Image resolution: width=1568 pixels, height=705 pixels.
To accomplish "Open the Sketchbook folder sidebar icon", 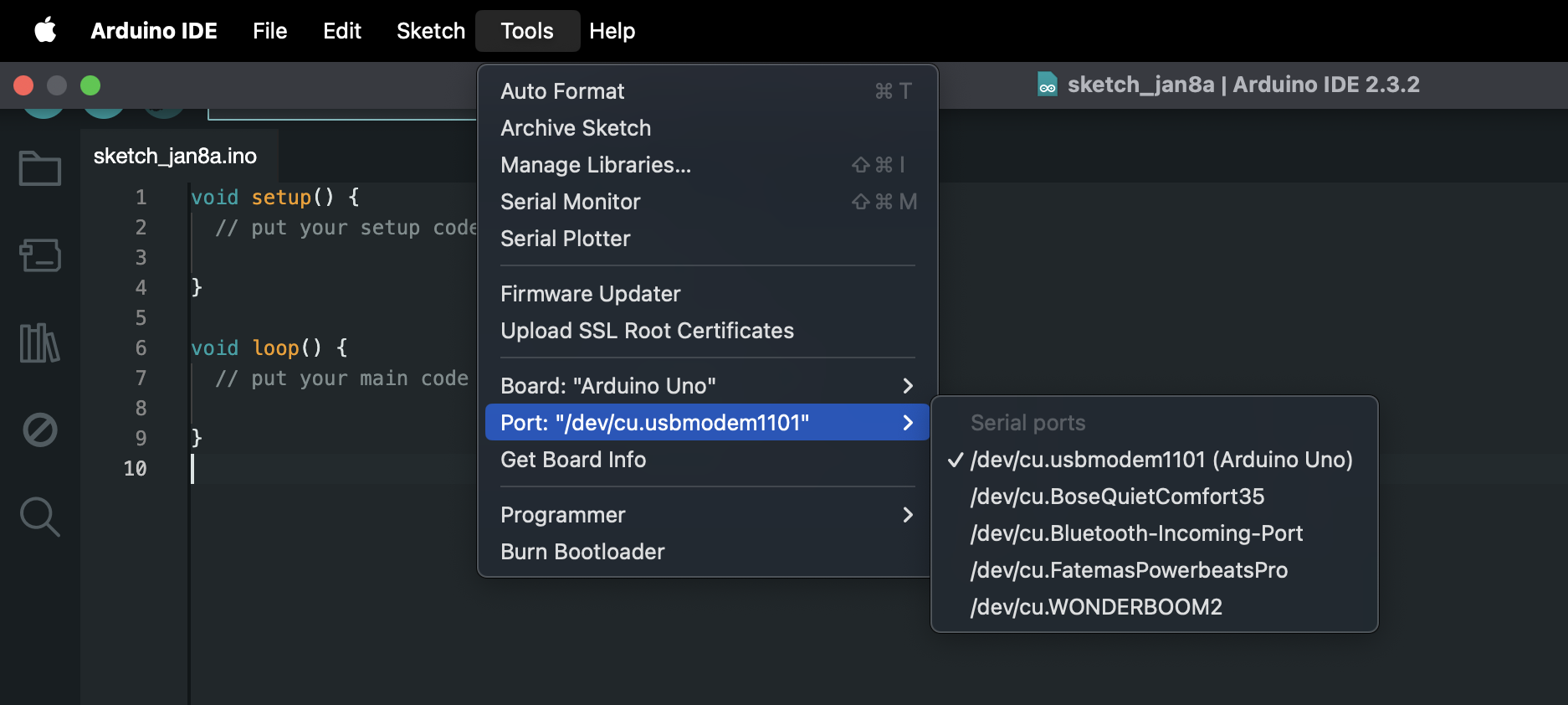I will coord(40,168).
